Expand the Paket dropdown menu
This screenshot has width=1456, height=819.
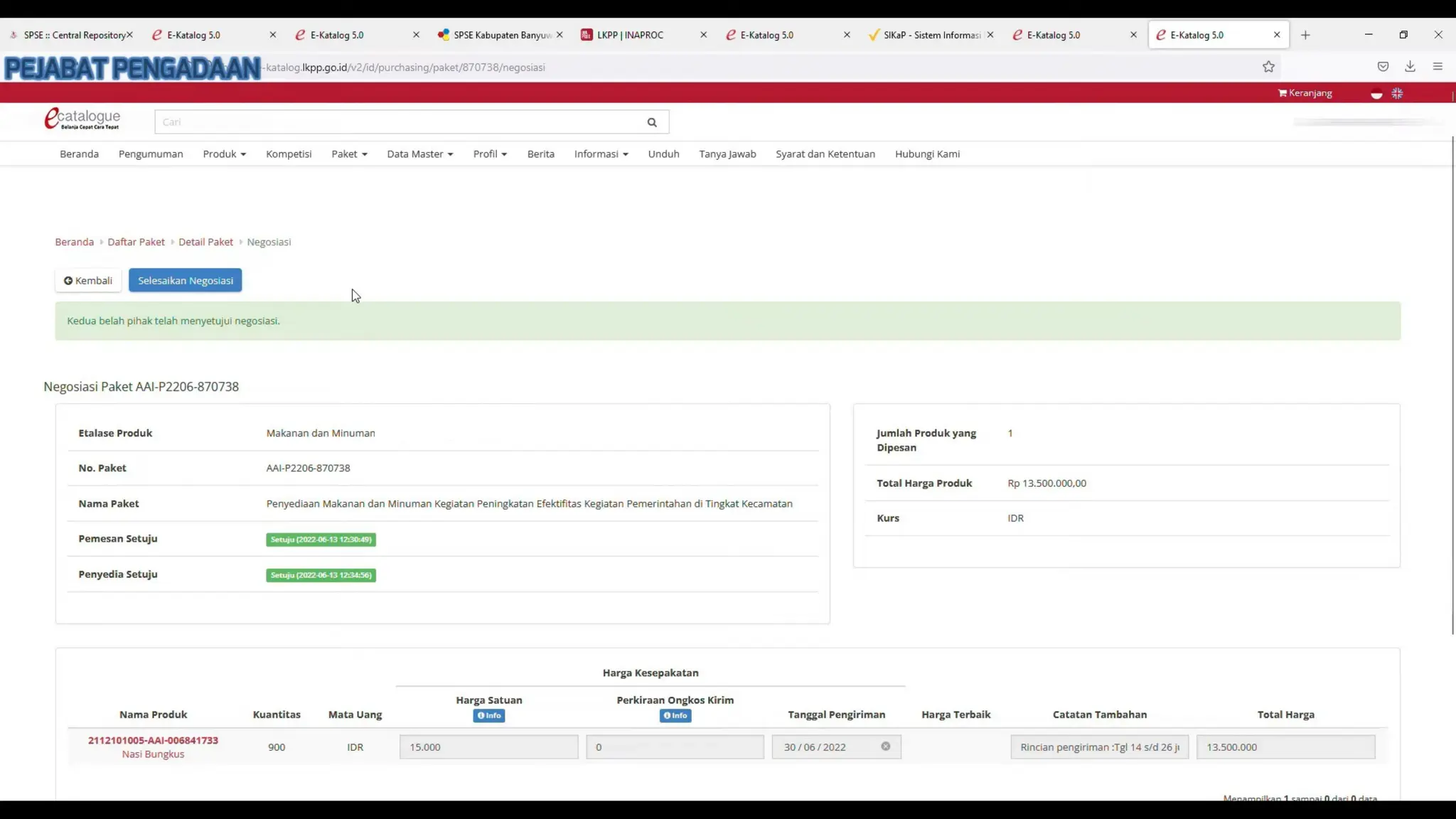349,154
